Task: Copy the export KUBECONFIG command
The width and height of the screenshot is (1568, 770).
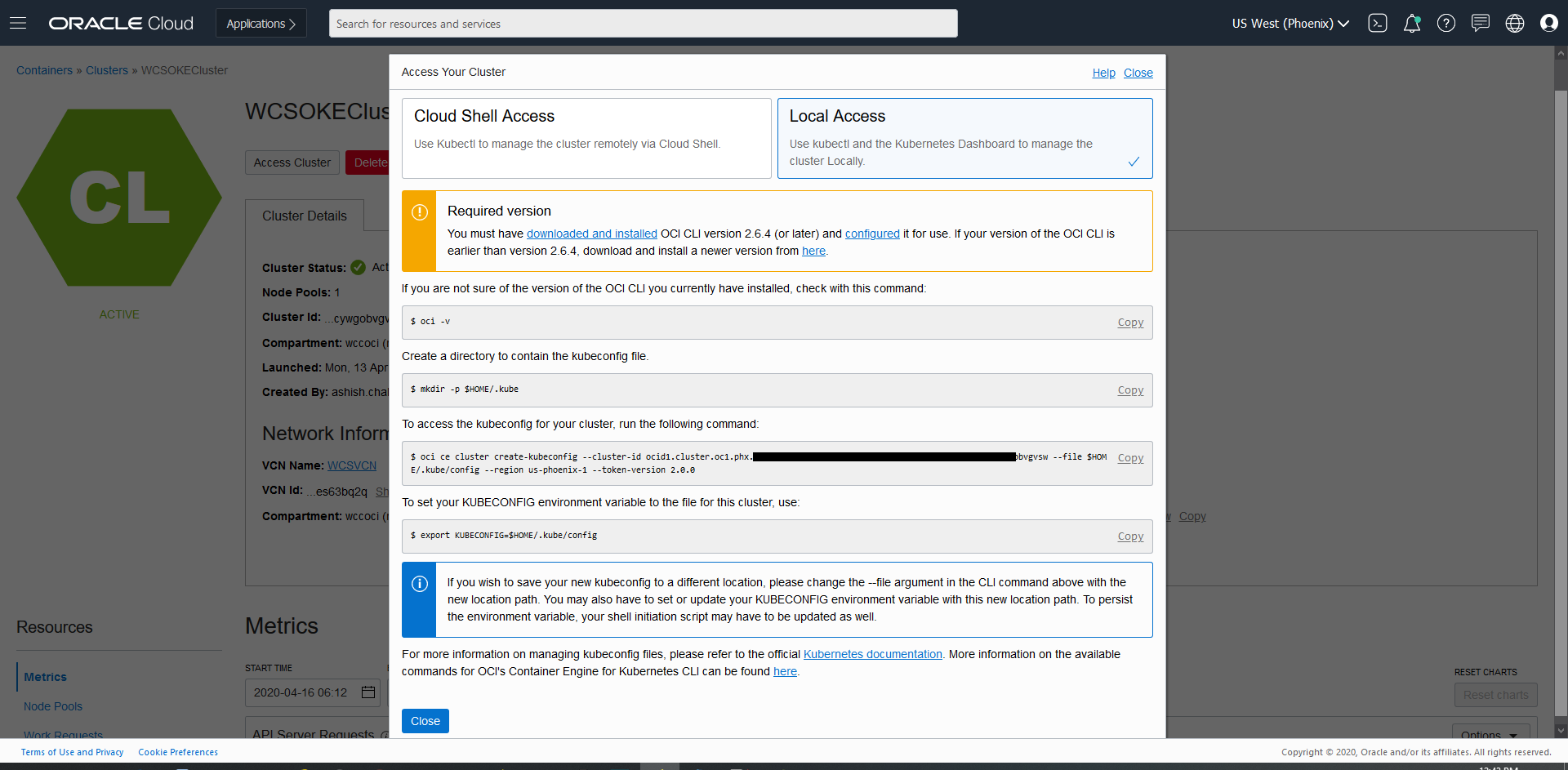Action: (1130, 536)
